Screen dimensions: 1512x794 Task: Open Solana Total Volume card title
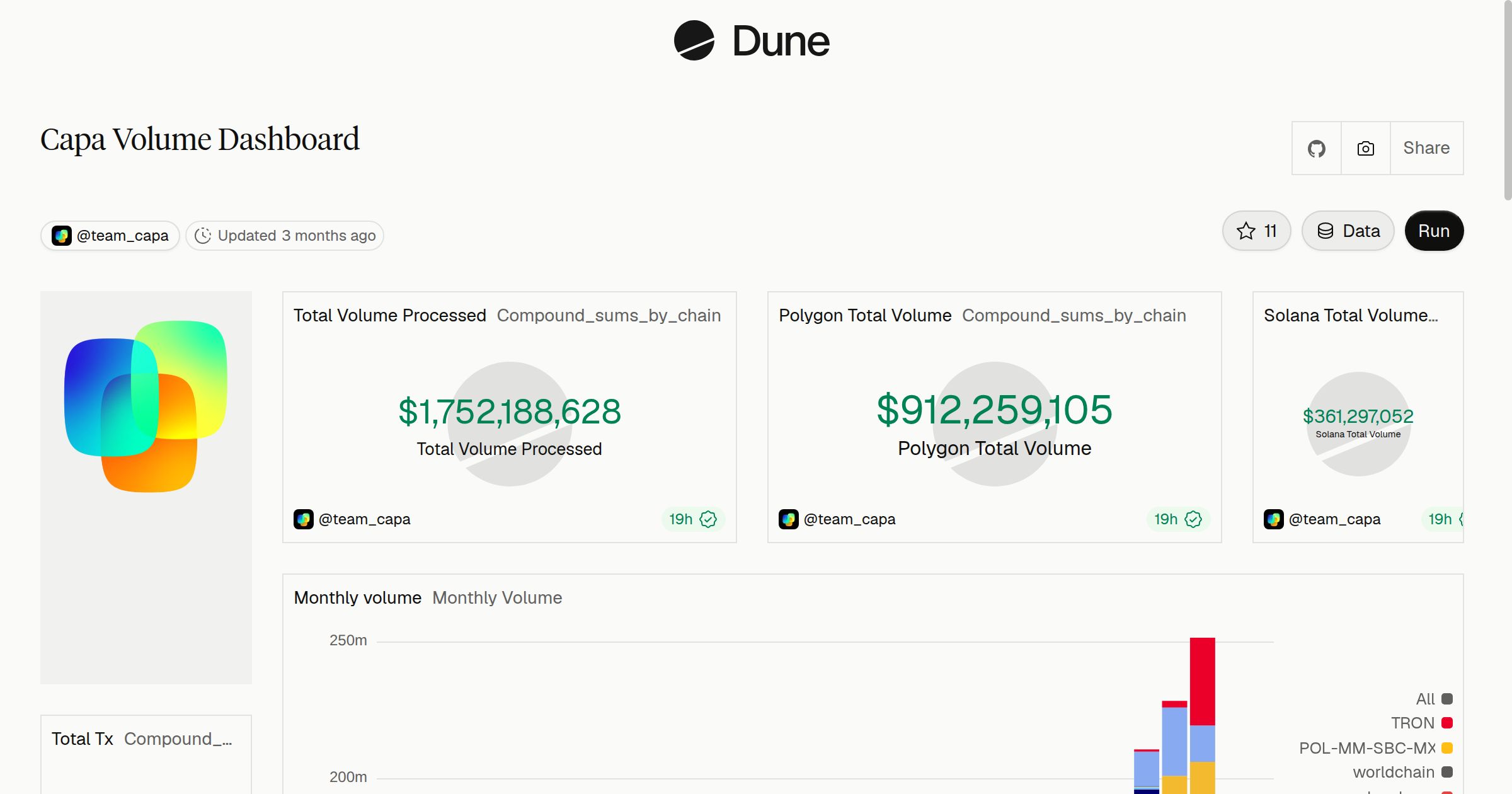click(1351, 315)
